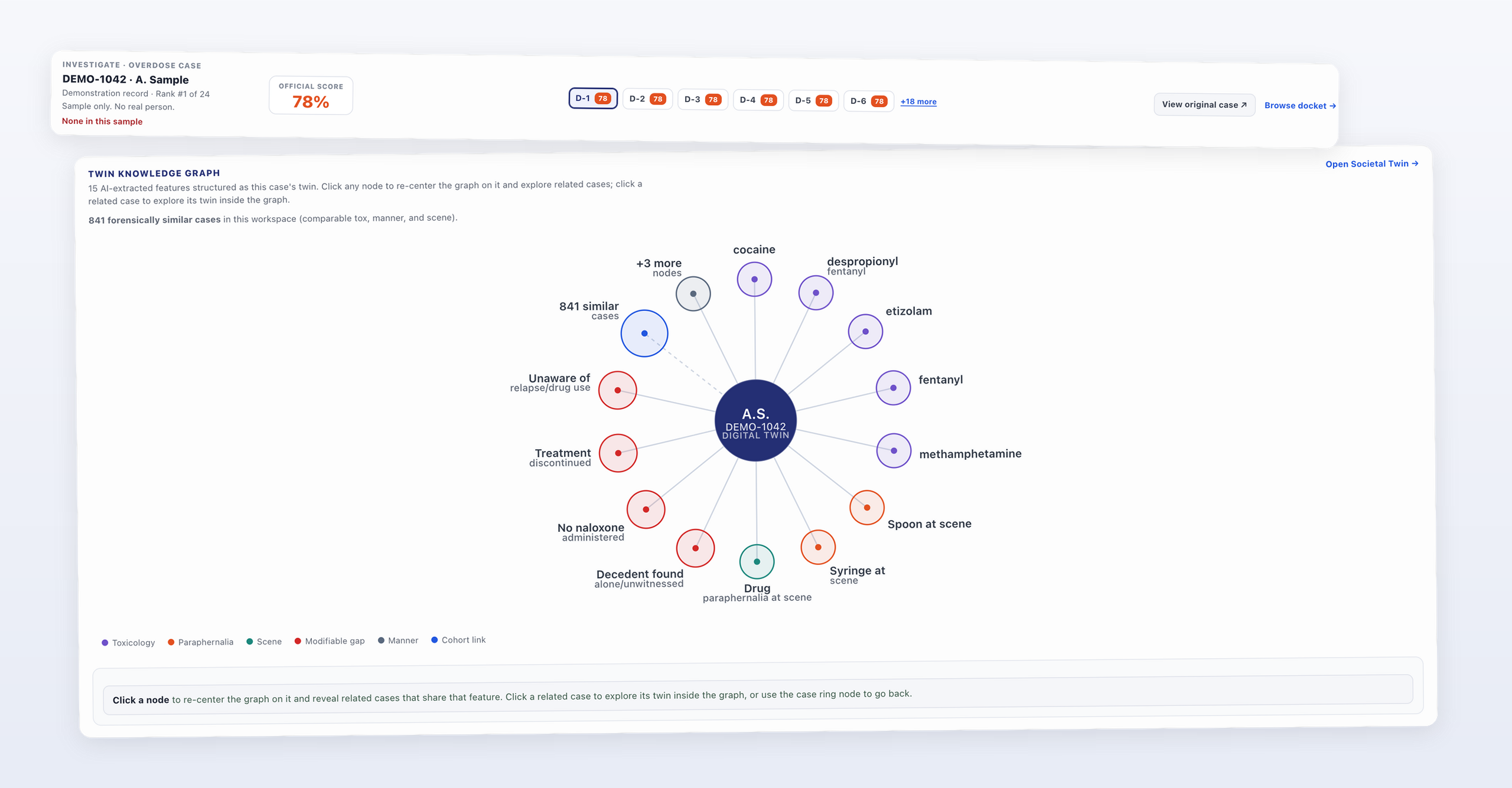The height and width of the screenshot is (788, 1512).
Task: Select the Syringe at scene node
Action: tap(818, 547)
